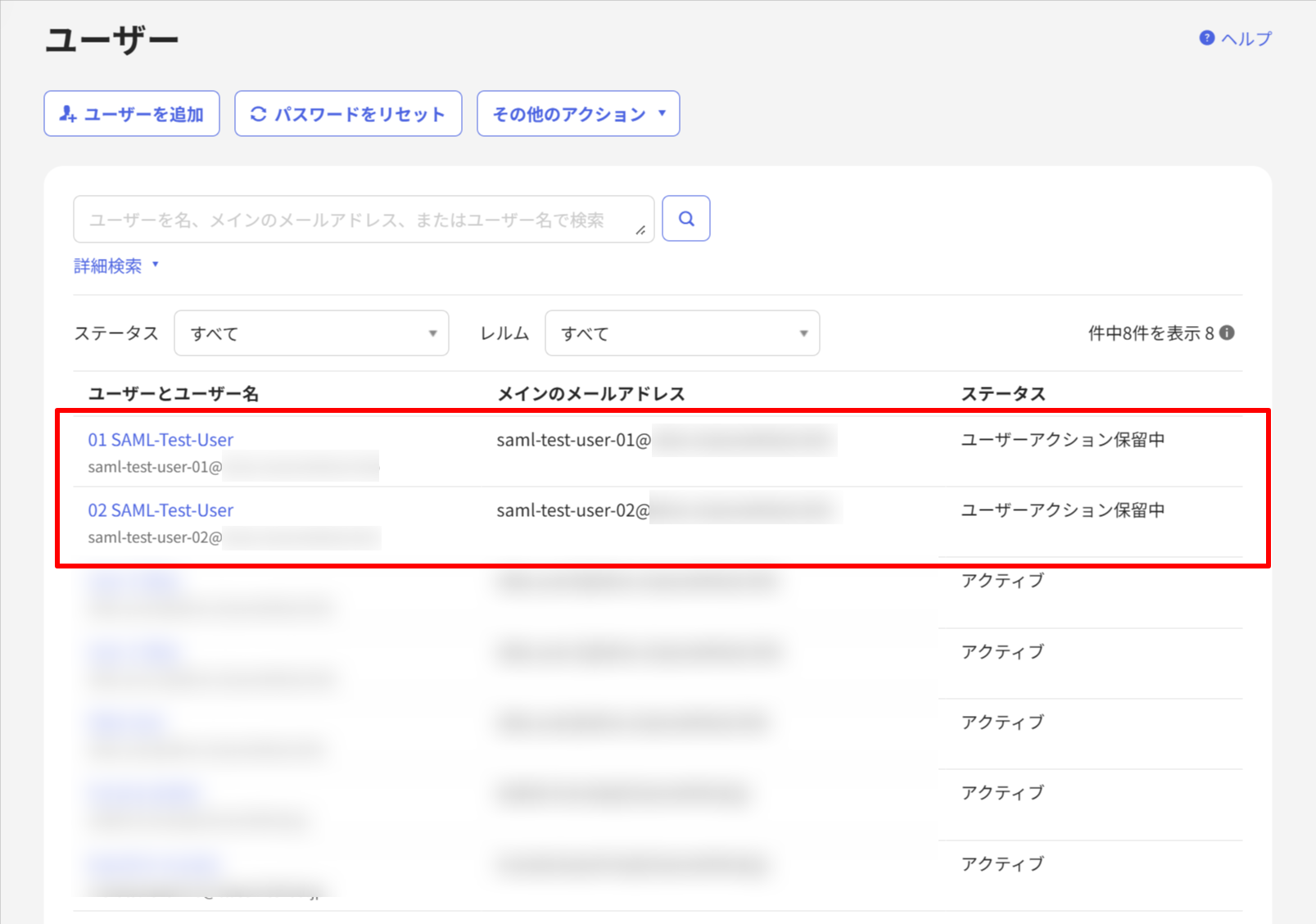Click the ユーザーとユーザー名 column header
Screen dimensions: 1316x924
[x=174, y=393]
